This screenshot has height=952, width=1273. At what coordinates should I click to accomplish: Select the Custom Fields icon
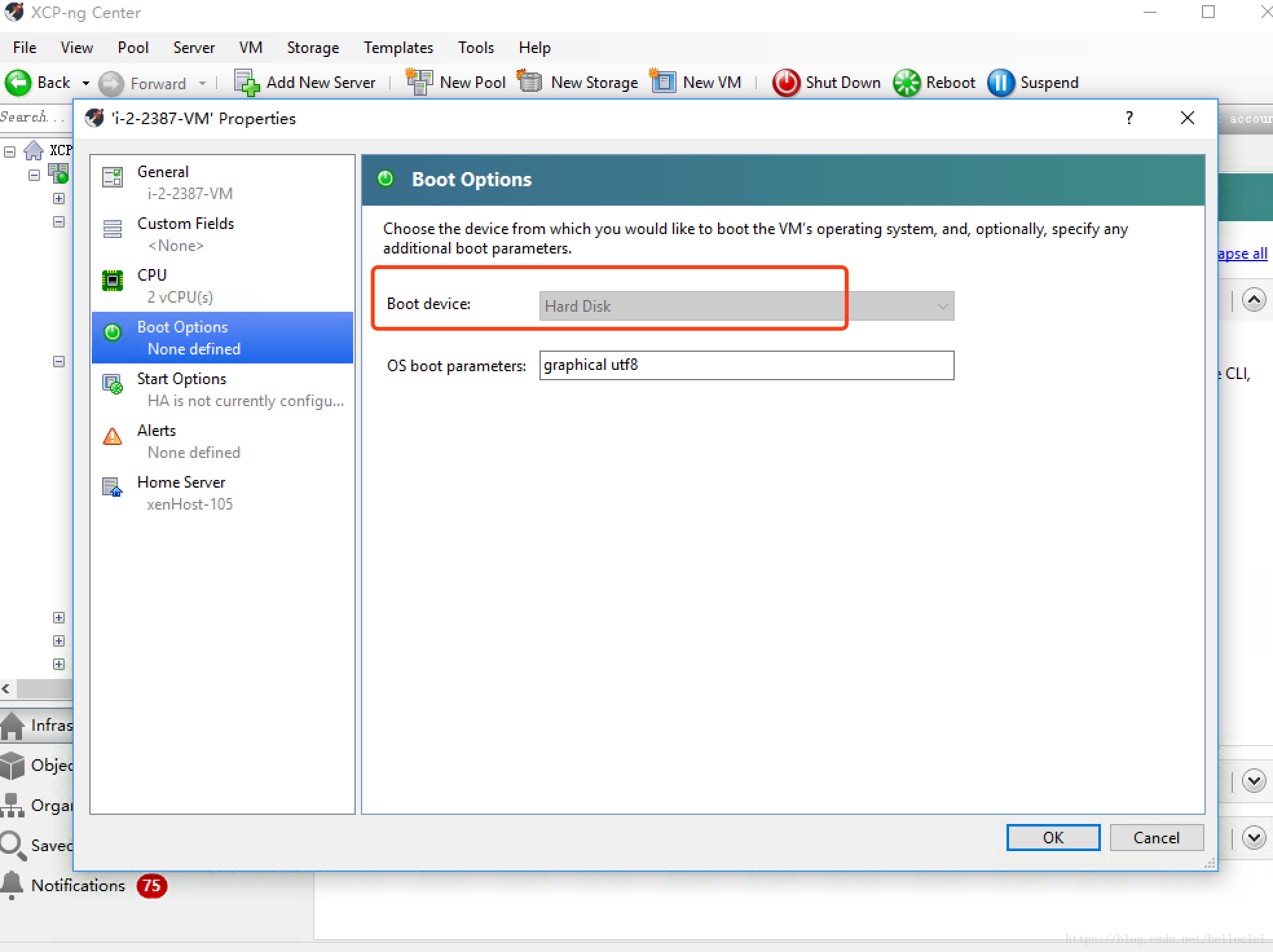click(x=113, y=228)
